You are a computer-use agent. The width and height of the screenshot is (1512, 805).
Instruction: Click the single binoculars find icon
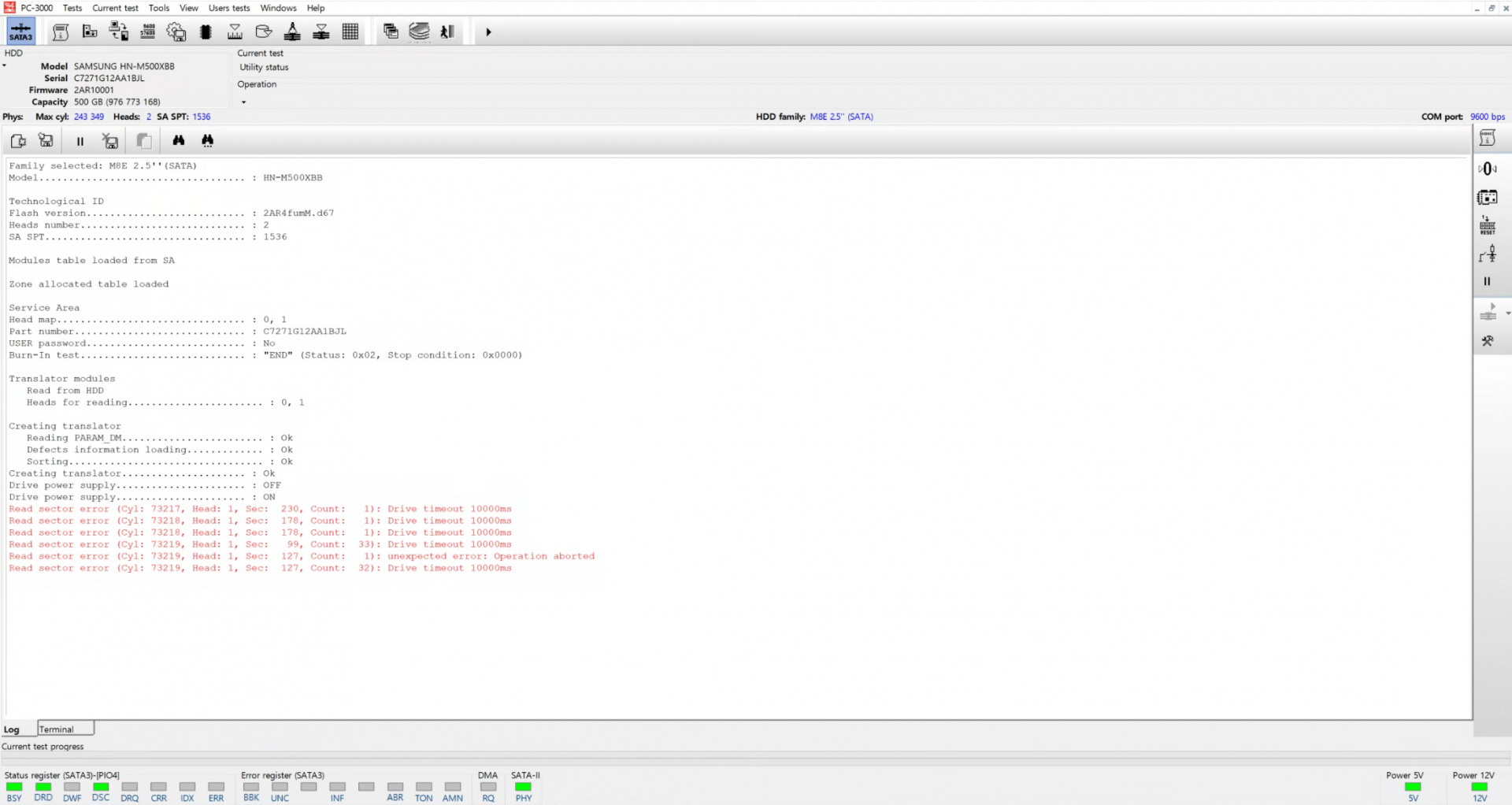click(179, 140)
